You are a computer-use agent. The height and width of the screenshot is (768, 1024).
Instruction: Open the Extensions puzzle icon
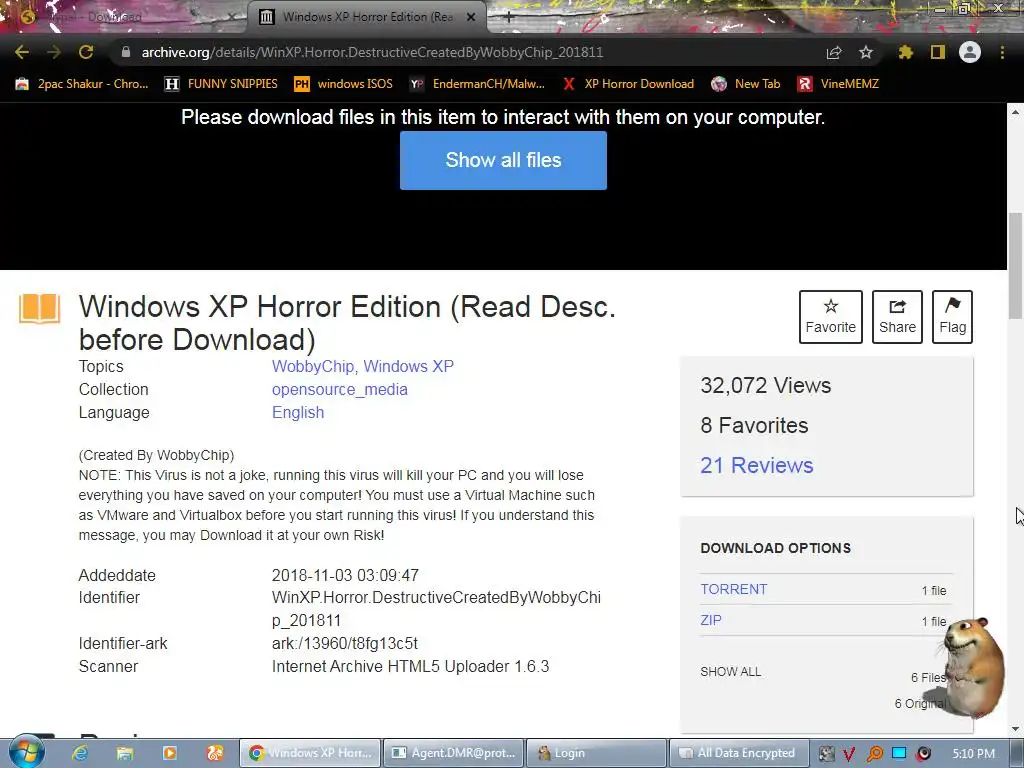(905, 52)
